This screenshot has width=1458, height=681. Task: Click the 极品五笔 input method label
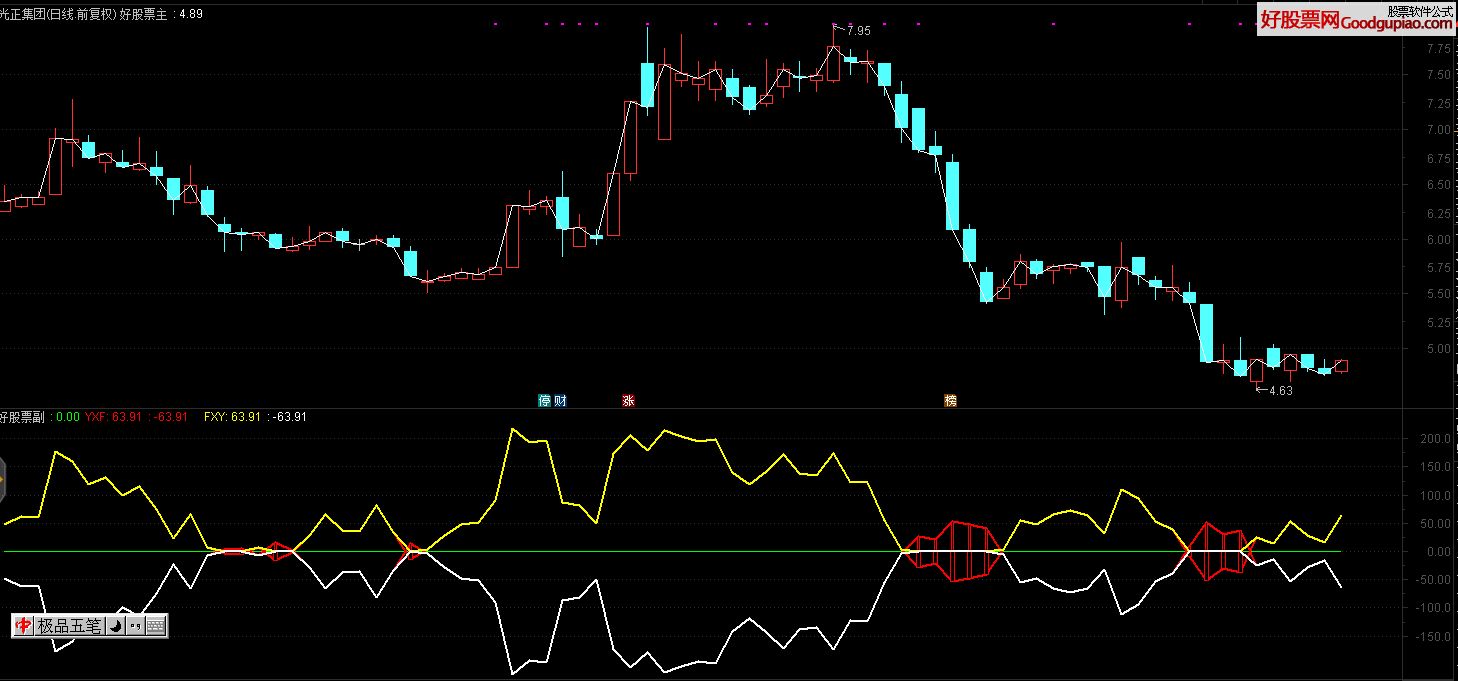tap(69, 626)
